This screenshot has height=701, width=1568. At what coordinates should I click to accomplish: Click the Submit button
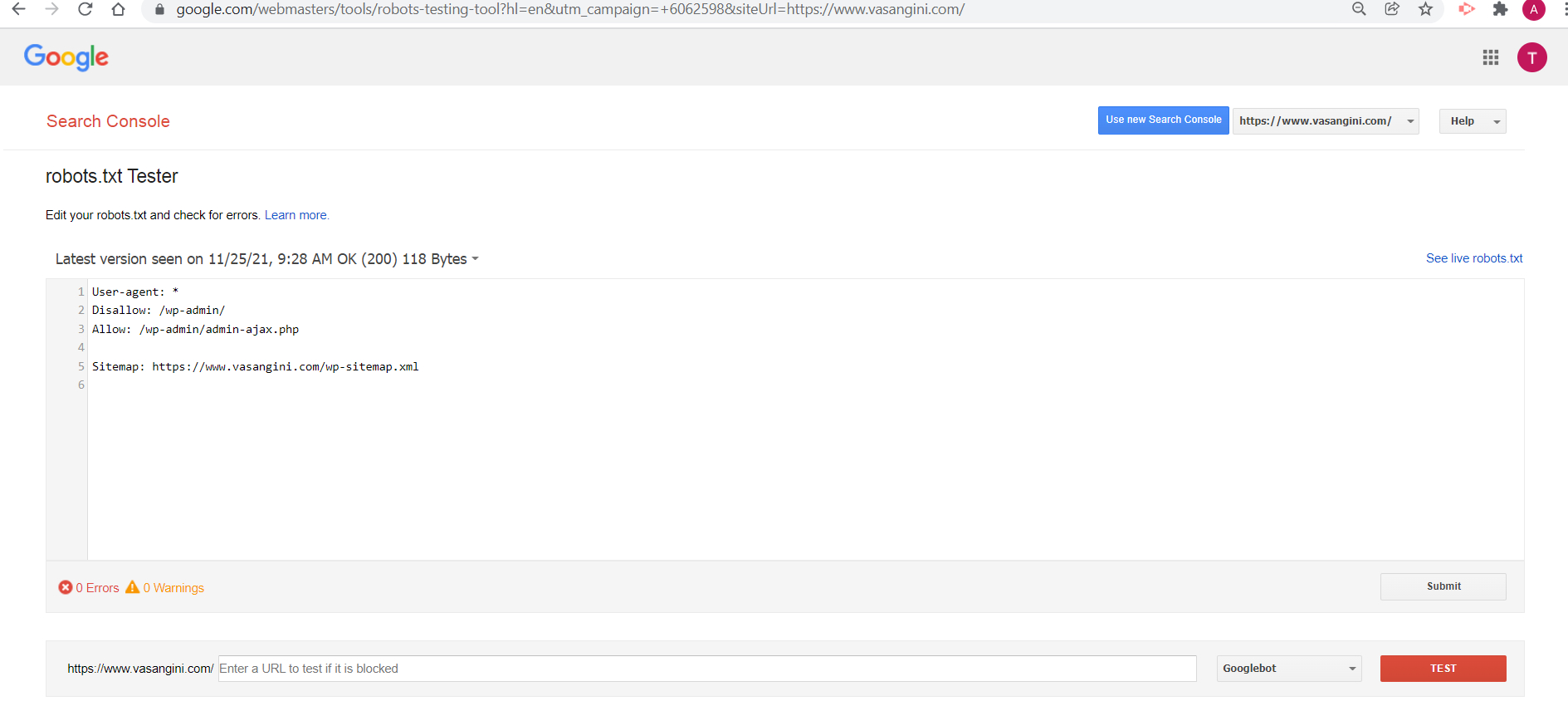coord(1443,586)
